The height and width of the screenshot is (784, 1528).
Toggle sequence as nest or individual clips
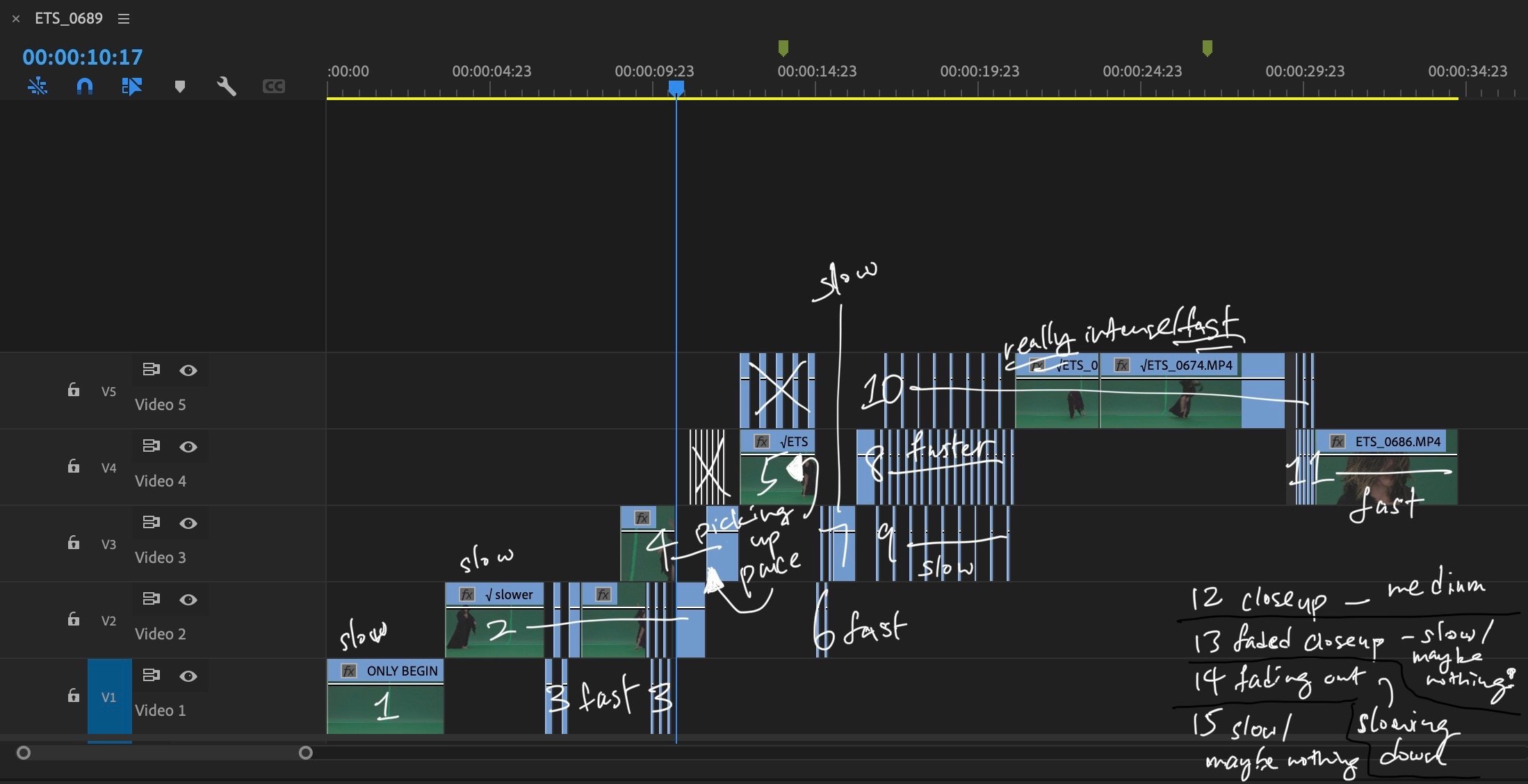point(38,86)
